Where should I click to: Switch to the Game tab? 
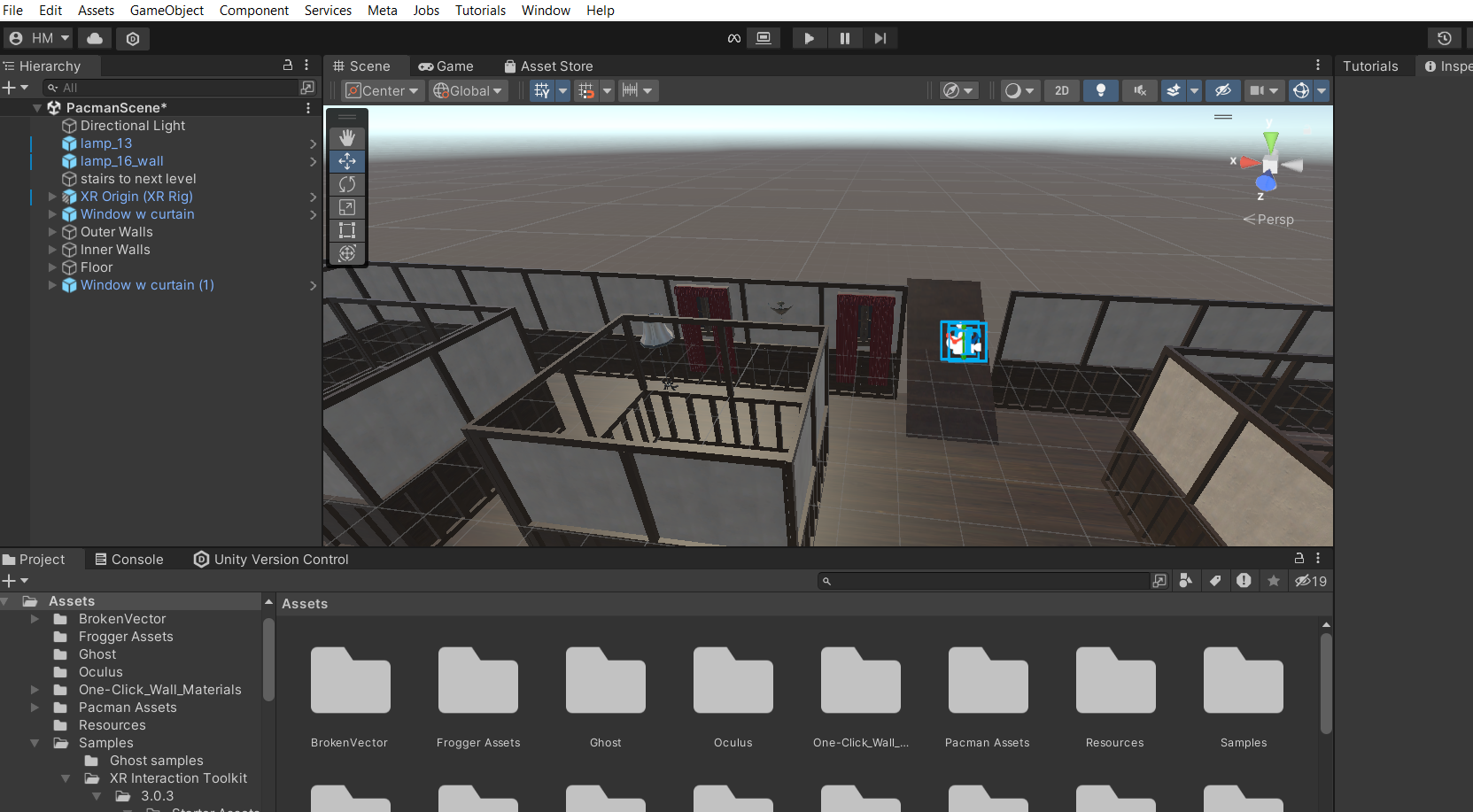446,66
